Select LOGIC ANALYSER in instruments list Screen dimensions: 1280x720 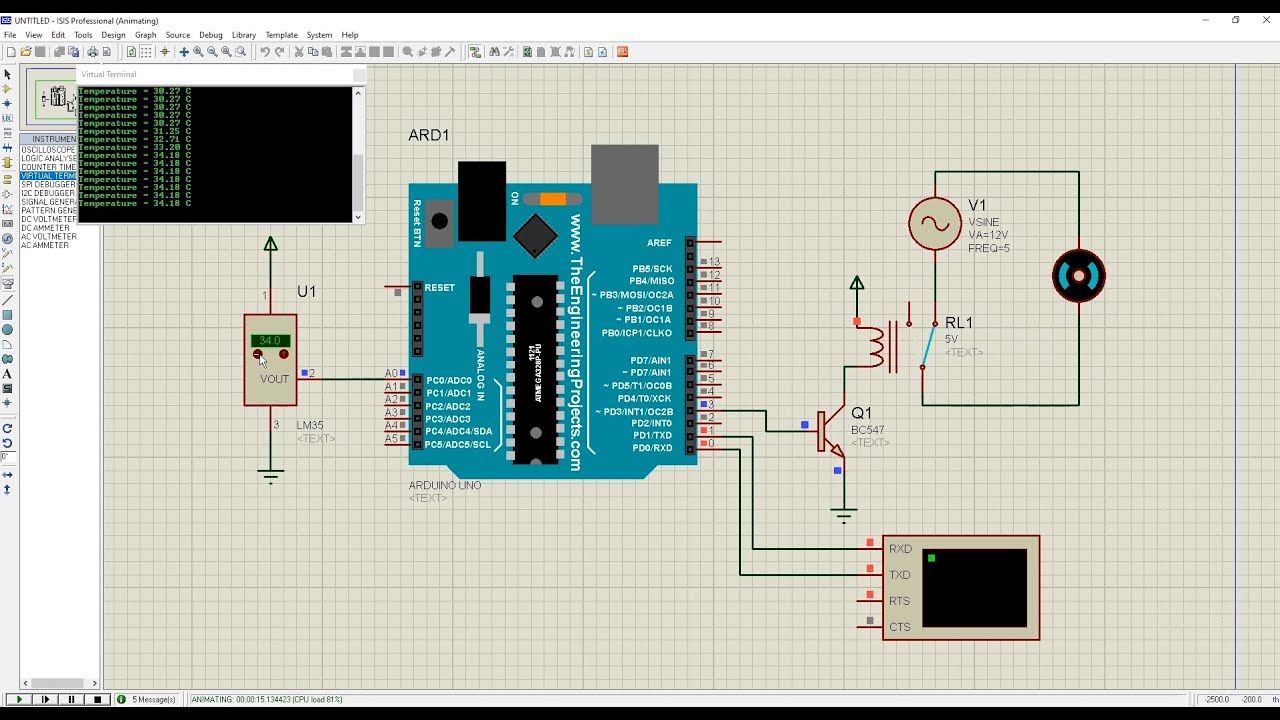coord(49,158)
